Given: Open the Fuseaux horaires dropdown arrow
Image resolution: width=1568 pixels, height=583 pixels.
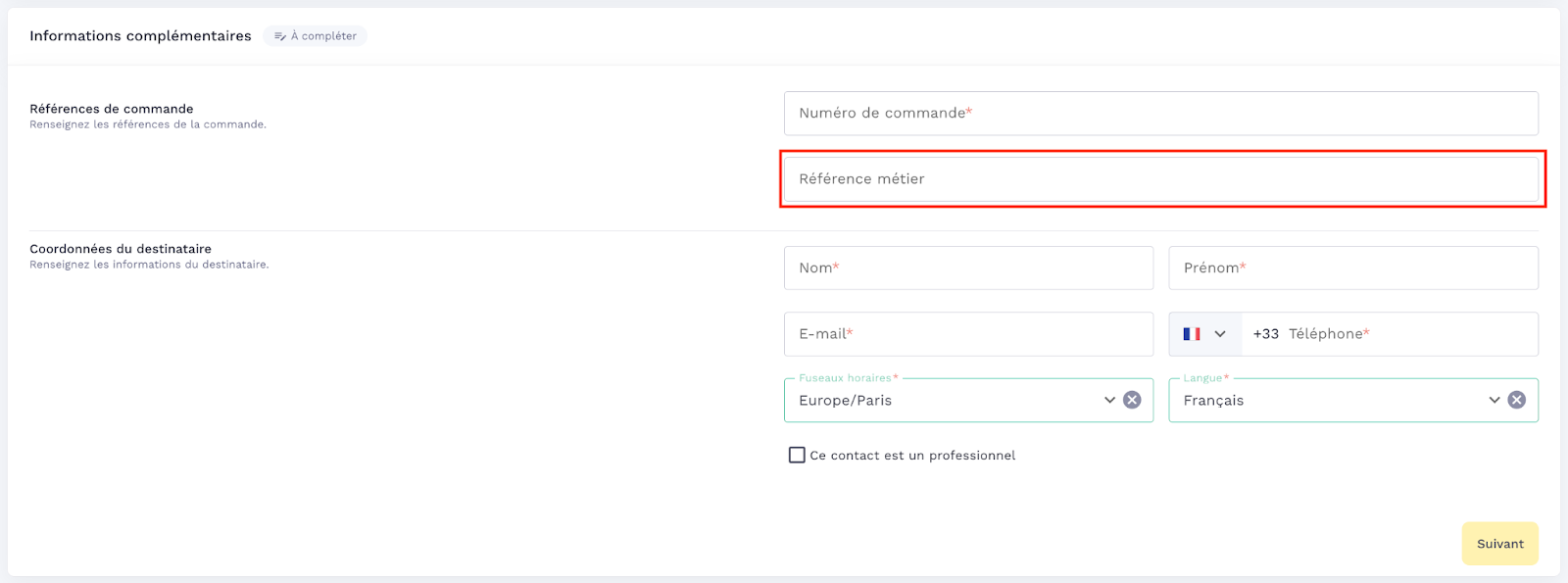Looking at the screenshot, I should 1109,400.
